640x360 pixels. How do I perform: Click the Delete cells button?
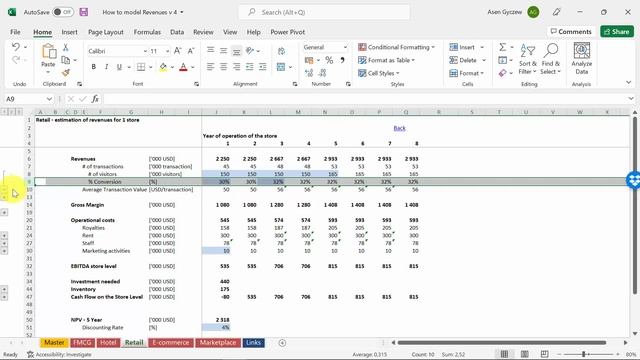coord(463,60)
